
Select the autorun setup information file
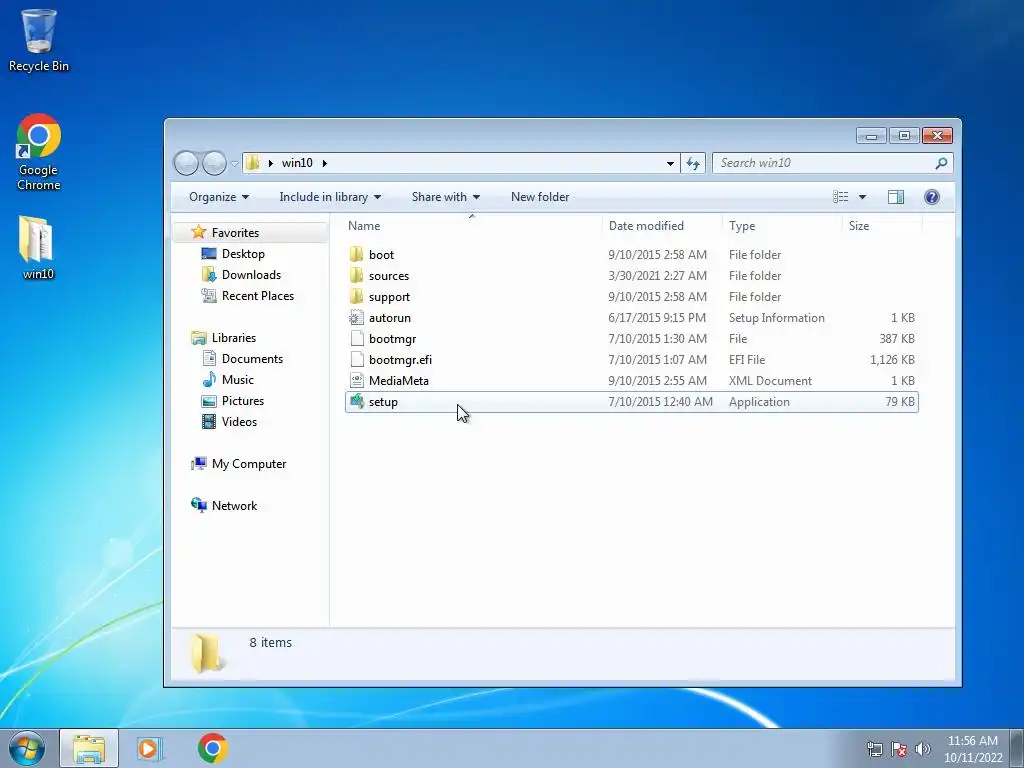tap(631, 318)
